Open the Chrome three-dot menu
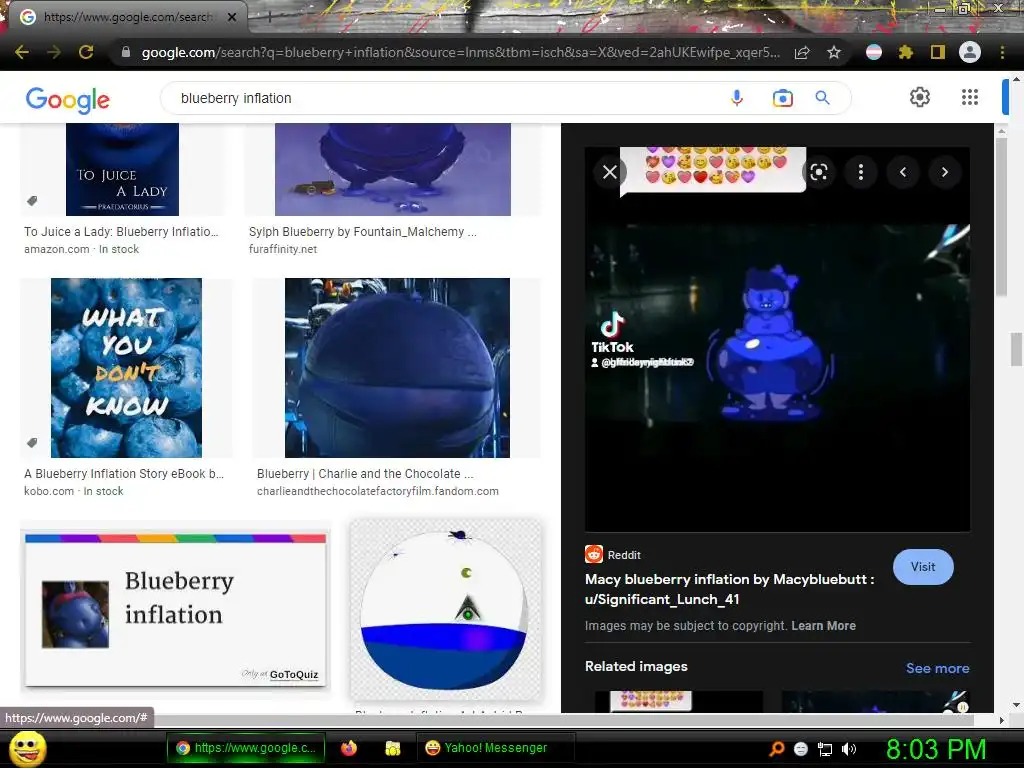 coord(1002,52)
